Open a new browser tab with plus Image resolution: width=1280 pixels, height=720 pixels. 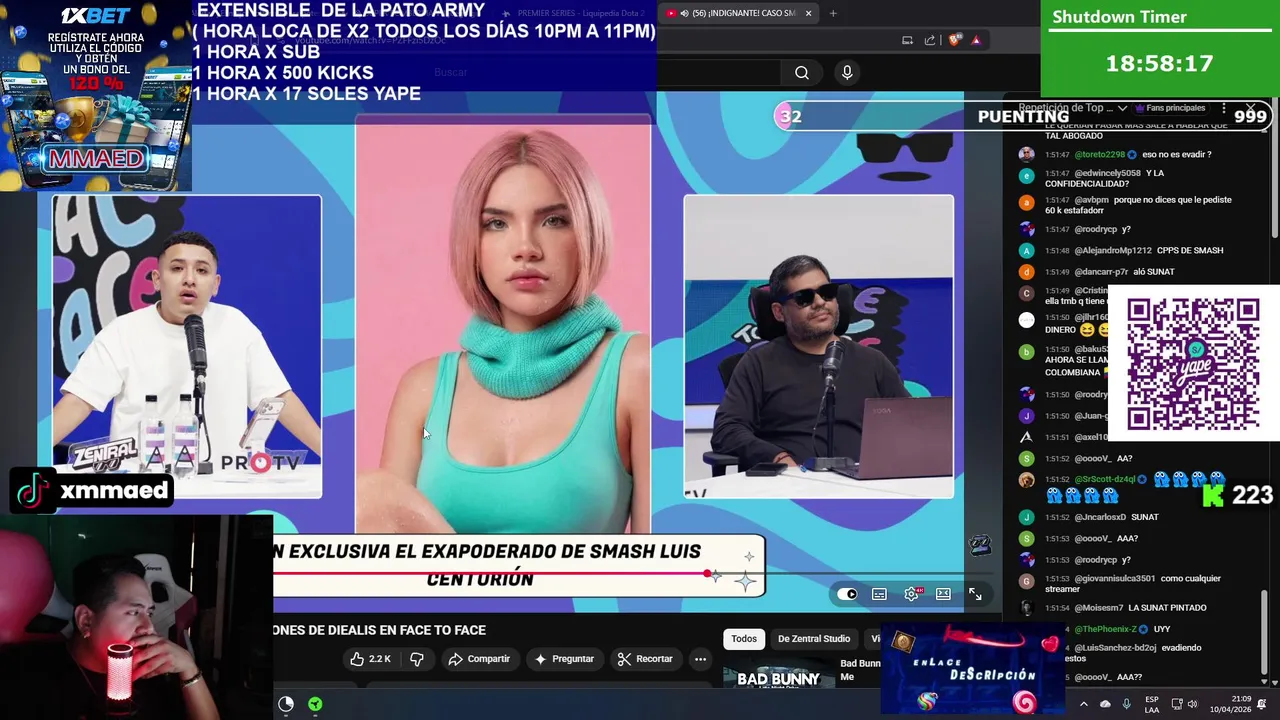point(833,13)
